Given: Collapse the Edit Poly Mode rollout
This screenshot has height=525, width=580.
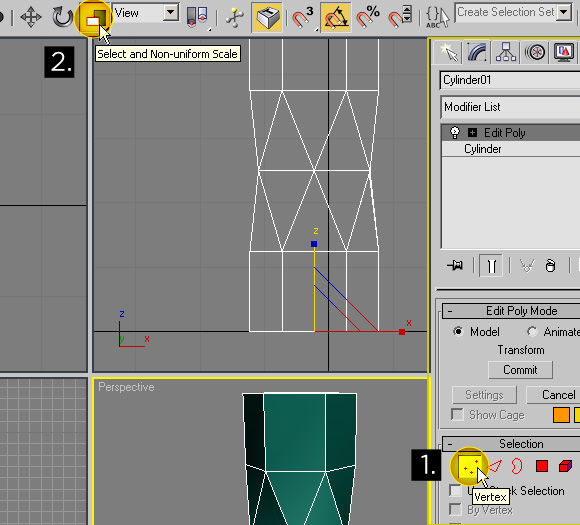Looking at the screenshot, I should pos(450,311).
